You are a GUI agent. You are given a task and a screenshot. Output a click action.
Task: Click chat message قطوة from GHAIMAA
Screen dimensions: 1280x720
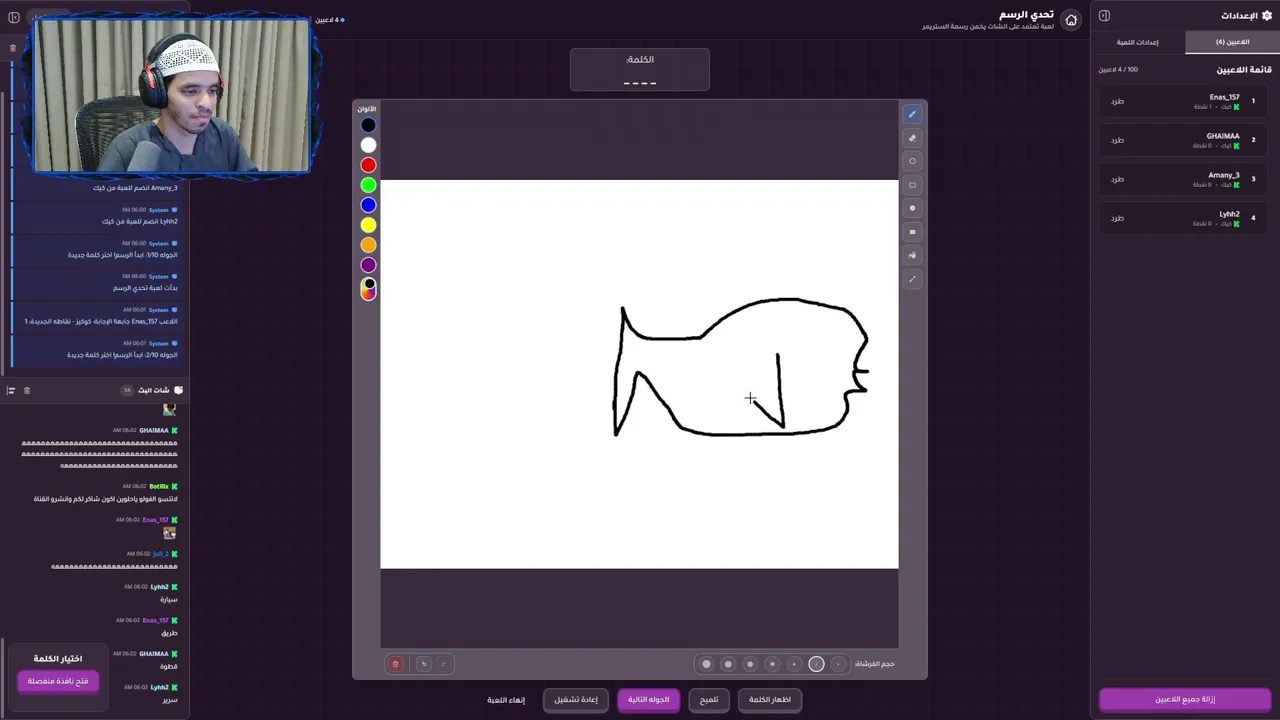pyautogui.click(x=169, y=666)
